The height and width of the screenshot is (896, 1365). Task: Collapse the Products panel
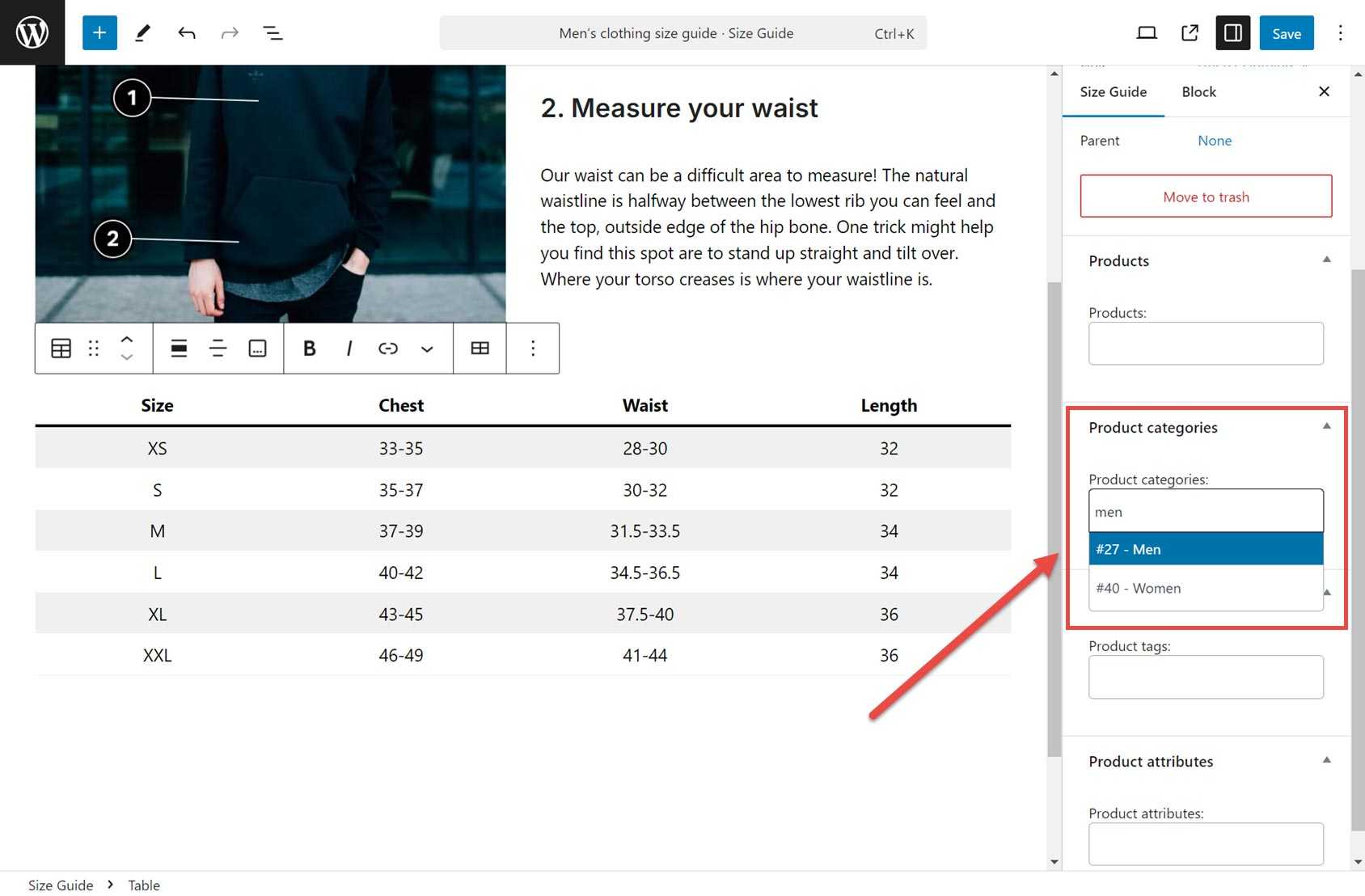(x=1326, y=260)
